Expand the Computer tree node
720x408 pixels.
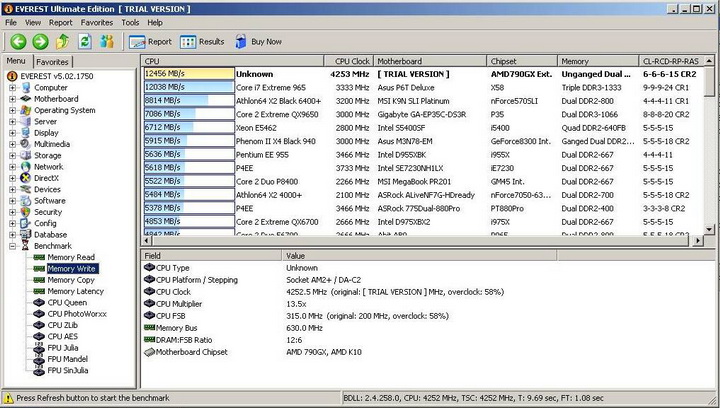pos(12,88)
